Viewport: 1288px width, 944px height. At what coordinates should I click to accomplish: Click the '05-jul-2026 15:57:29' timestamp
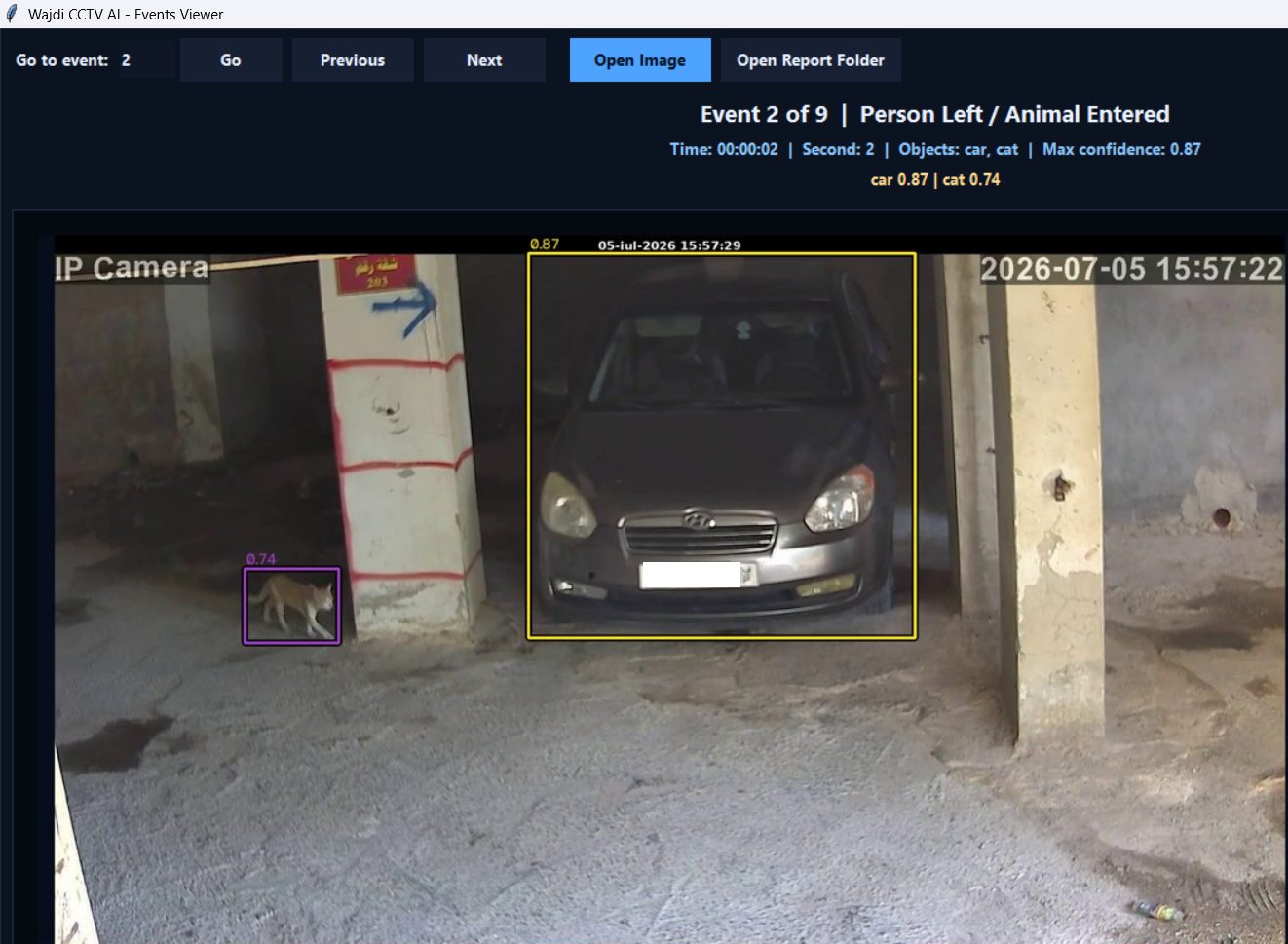coord(669,245)
